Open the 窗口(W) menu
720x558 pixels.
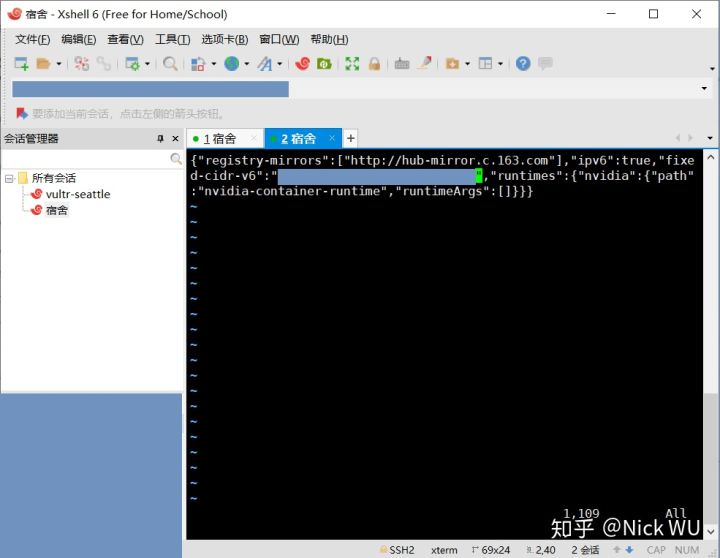[279, 39]
